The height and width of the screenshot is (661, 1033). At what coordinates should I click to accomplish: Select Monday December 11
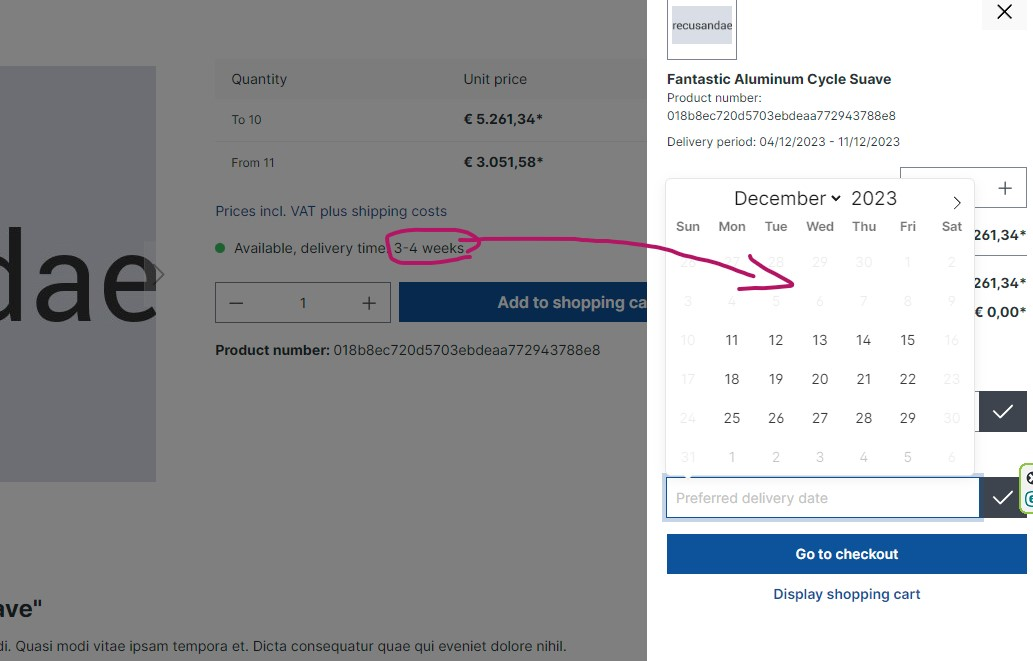click(731, 340)
